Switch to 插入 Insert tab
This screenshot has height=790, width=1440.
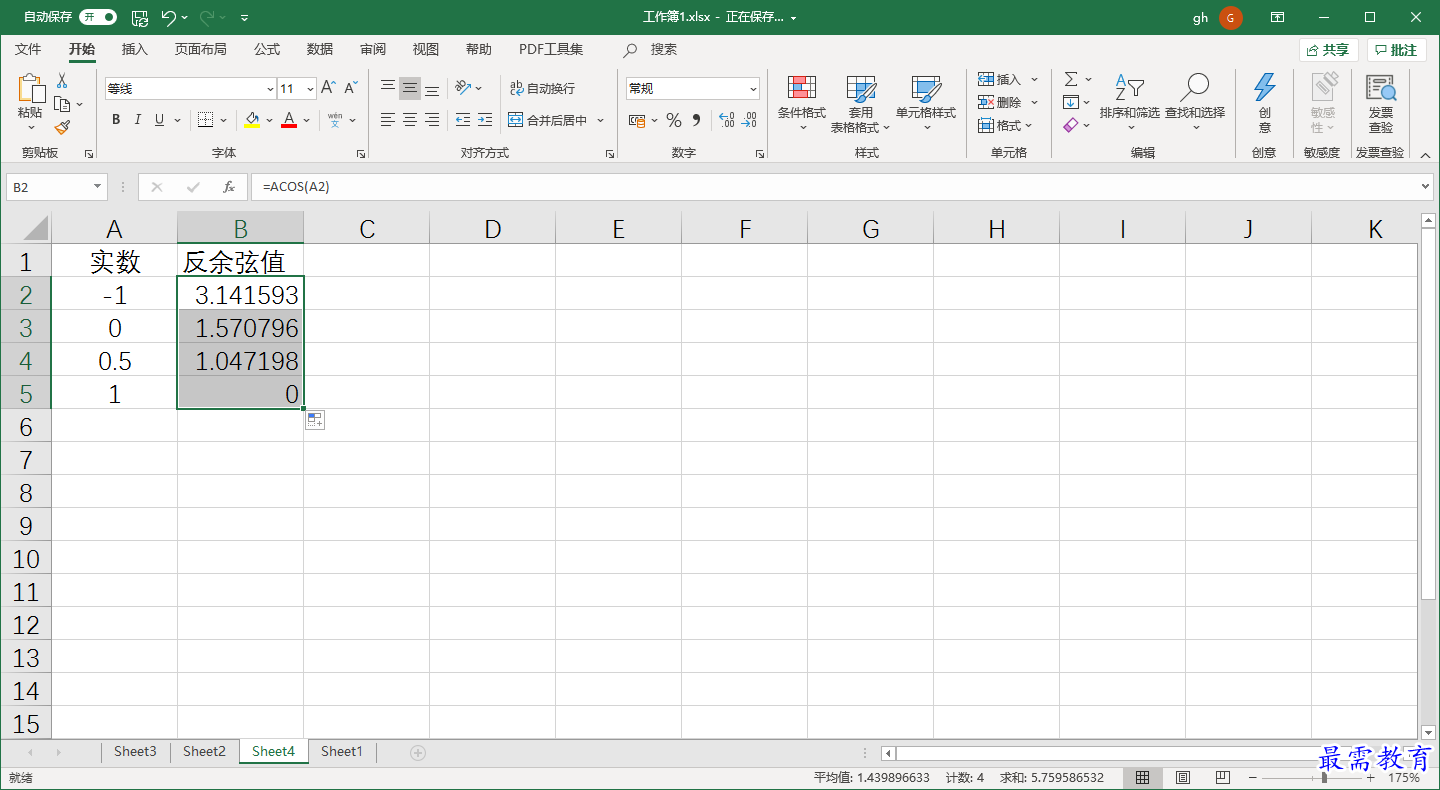(x=134, y=49)
